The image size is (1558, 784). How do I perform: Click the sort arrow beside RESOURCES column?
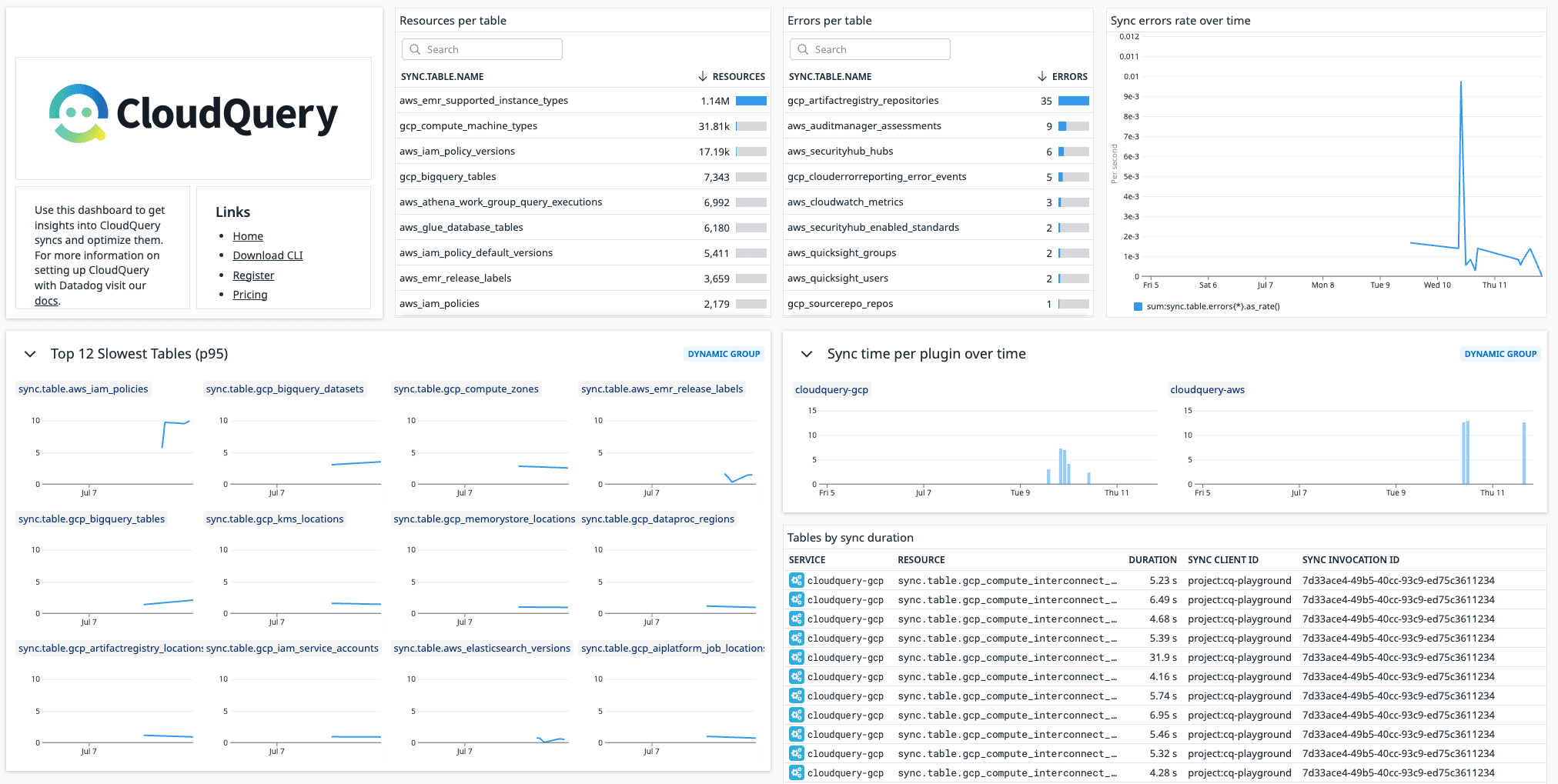(x=702, y=76)
